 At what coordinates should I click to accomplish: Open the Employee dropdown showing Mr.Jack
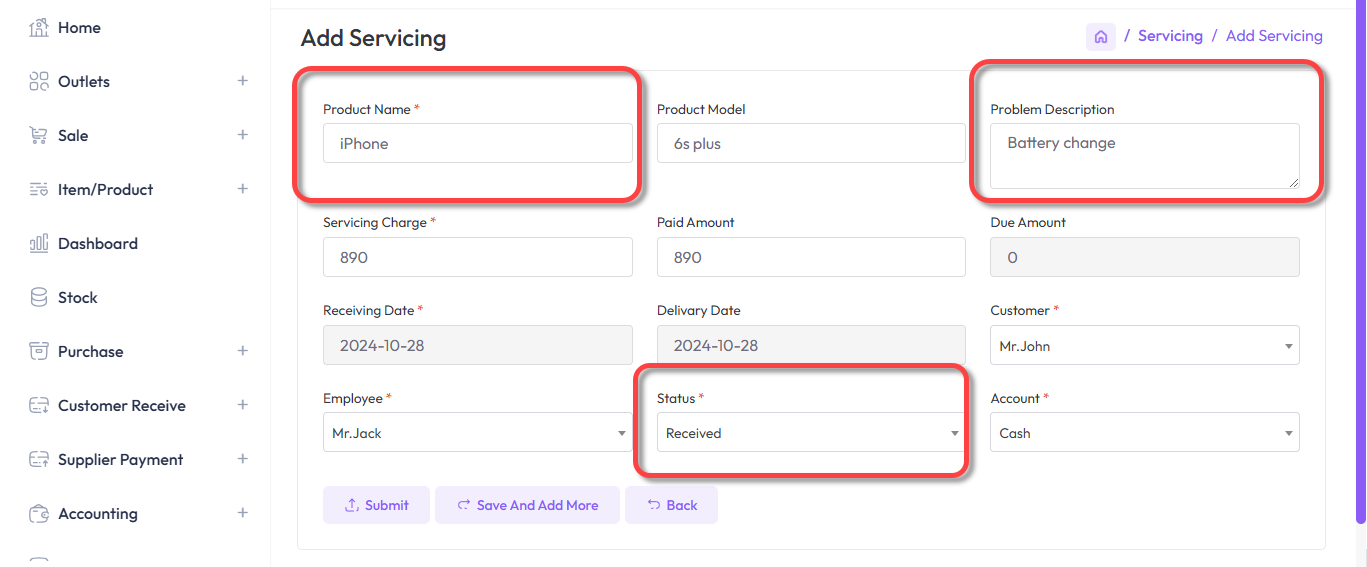477,433
